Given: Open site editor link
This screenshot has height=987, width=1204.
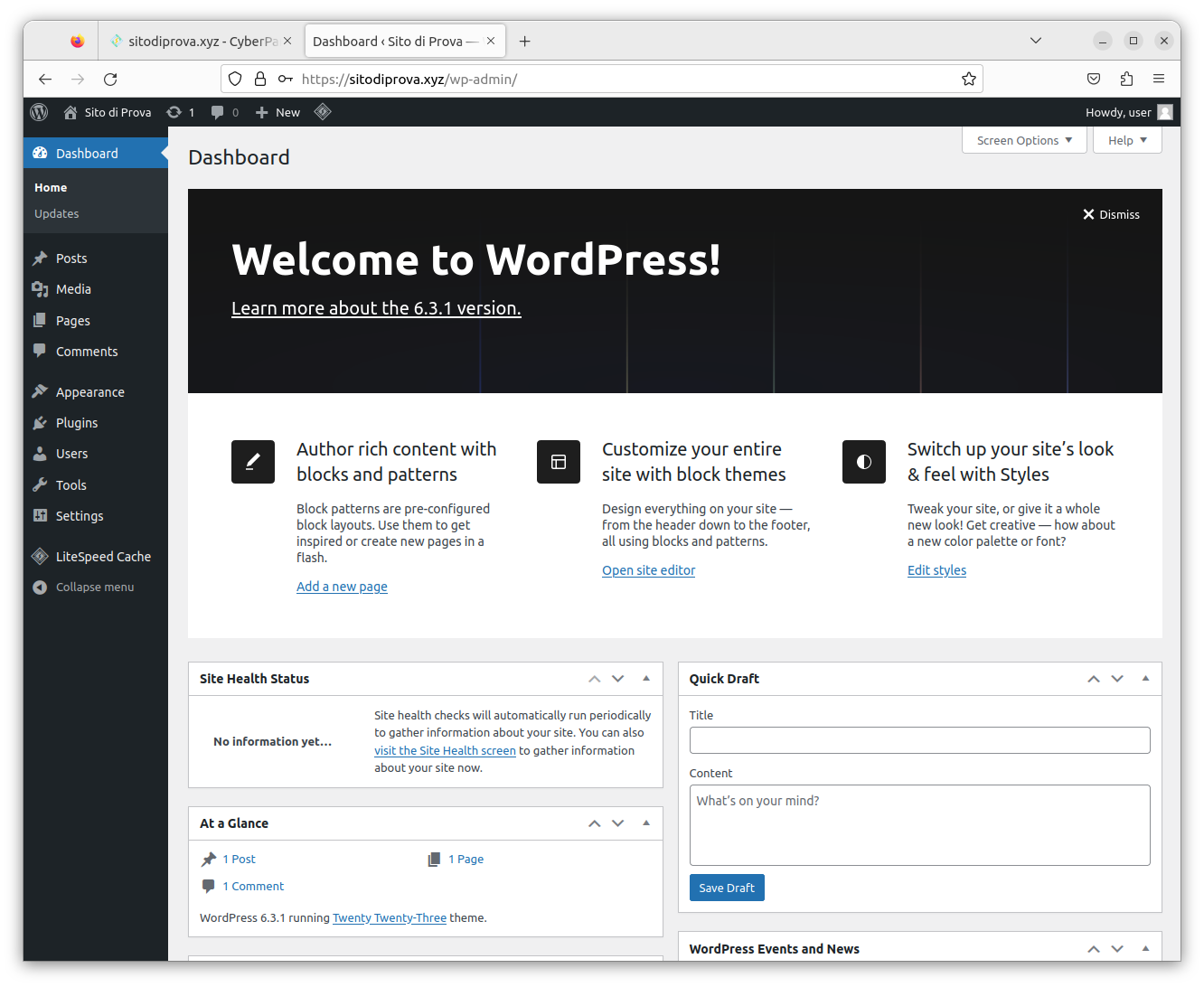Looking at the screenshot, I should (649, 570).
